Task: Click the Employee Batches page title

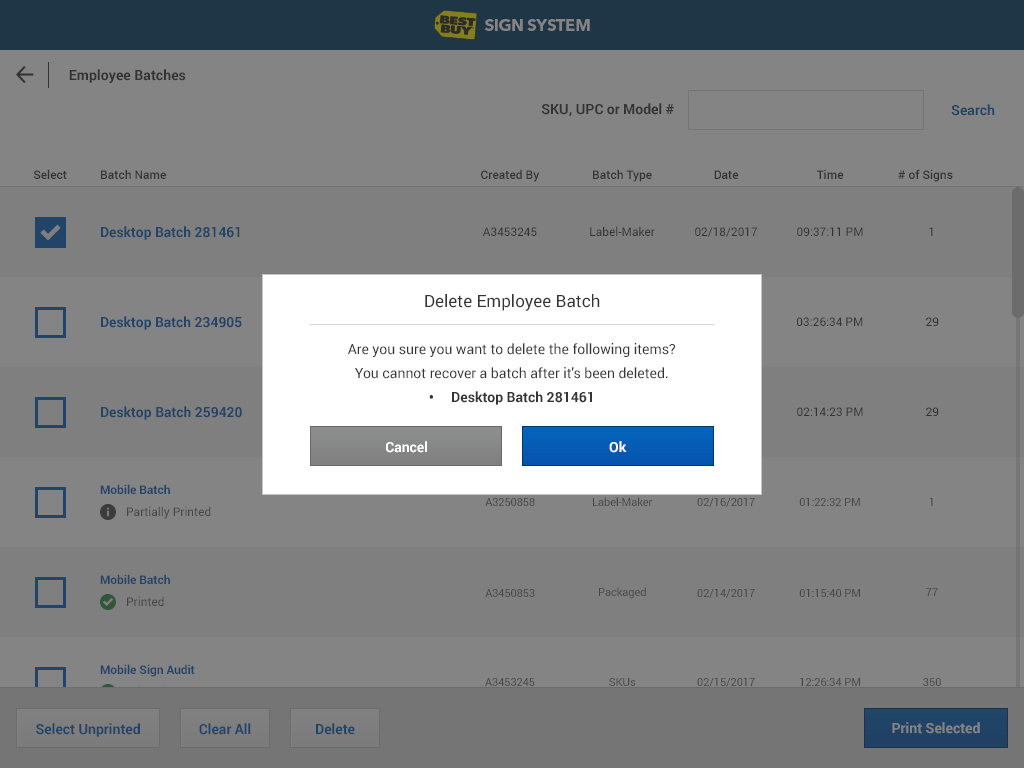Action: pos(127,75)
